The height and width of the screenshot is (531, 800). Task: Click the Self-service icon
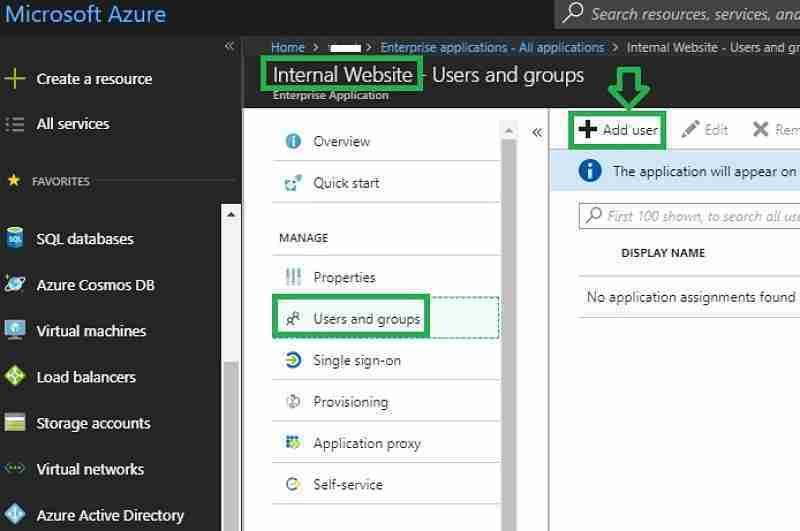293,484
